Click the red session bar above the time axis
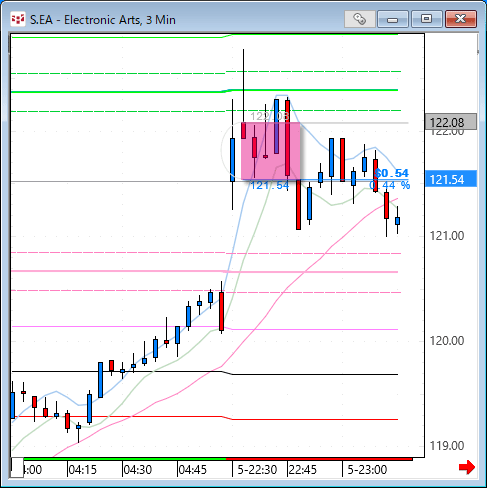The image size is (487, 488). [319, 459]
